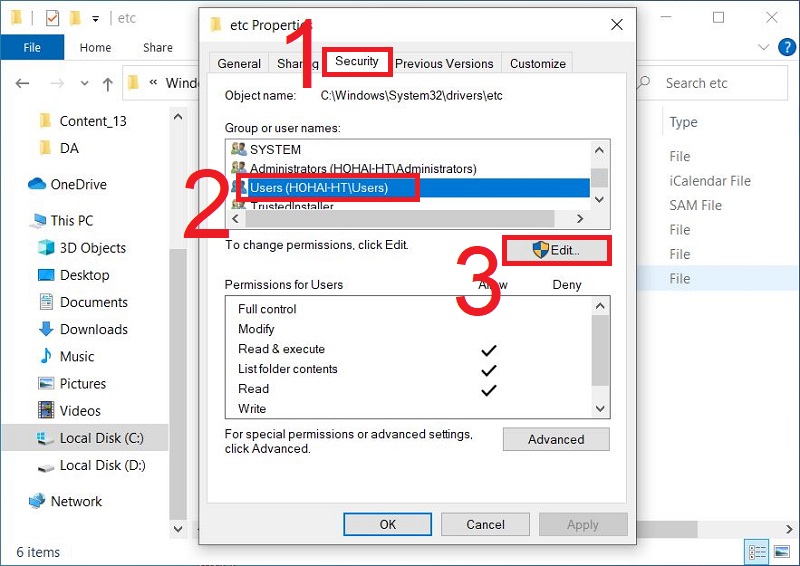
Task: Click the Downloads arrow icon
Action: [x=45, y=329]
